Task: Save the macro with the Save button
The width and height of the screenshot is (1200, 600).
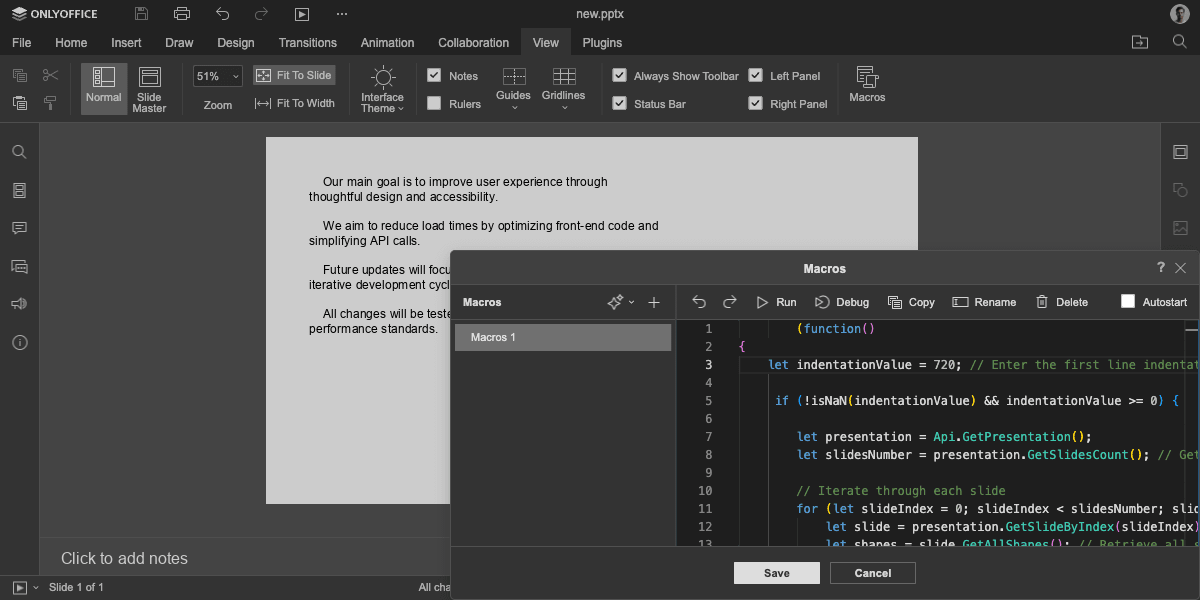Action: pyautogui.click(x=776, y=573)
